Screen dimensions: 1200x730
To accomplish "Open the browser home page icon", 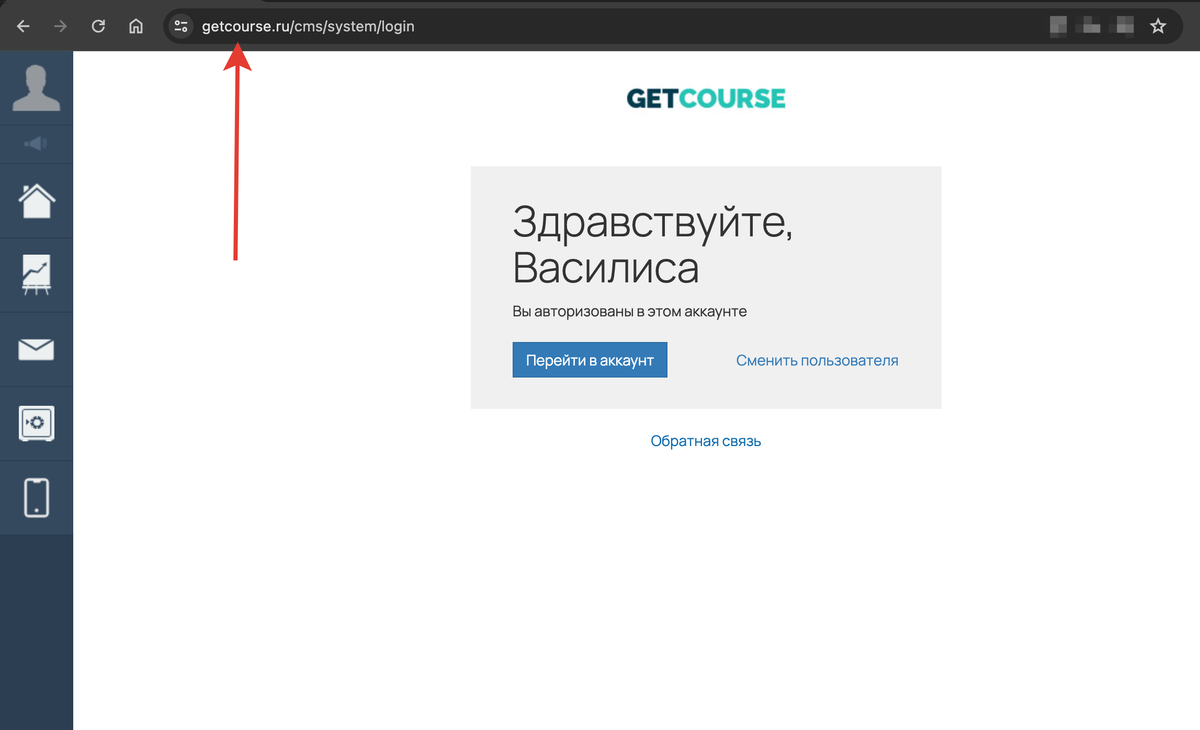I will pyautogui.click(x=136, y=27).
